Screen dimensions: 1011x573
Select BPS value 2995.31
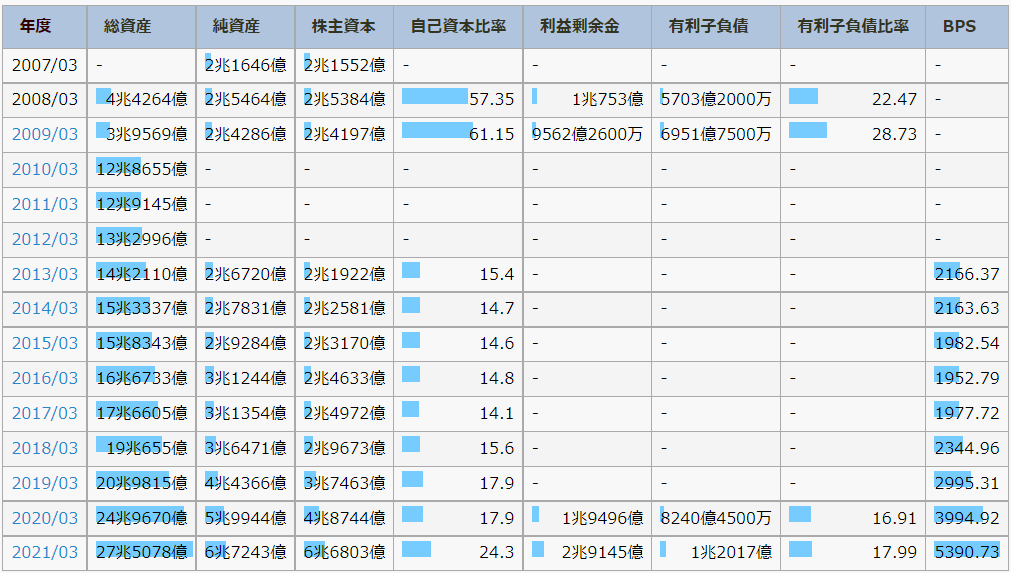967,483
